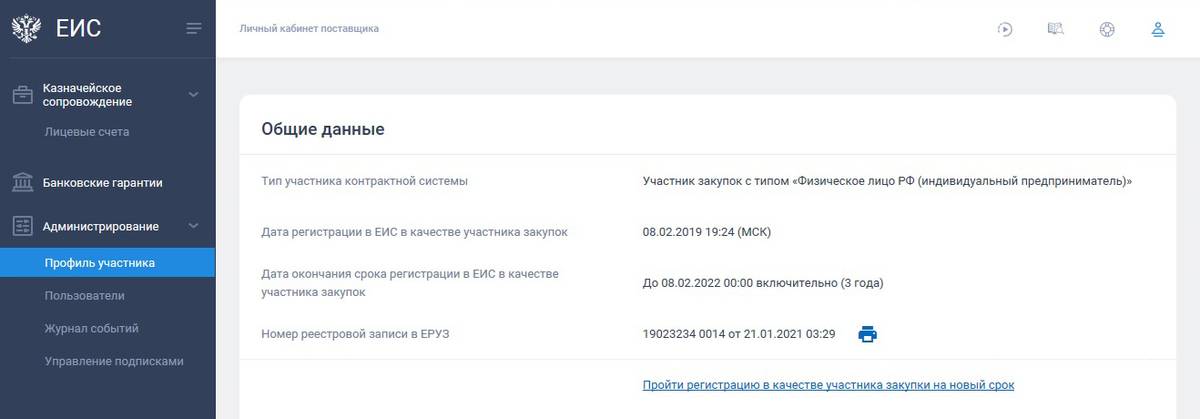Screen dimensions: 1200x419
Task: Follow link to register for a new term
Action: 828,385
